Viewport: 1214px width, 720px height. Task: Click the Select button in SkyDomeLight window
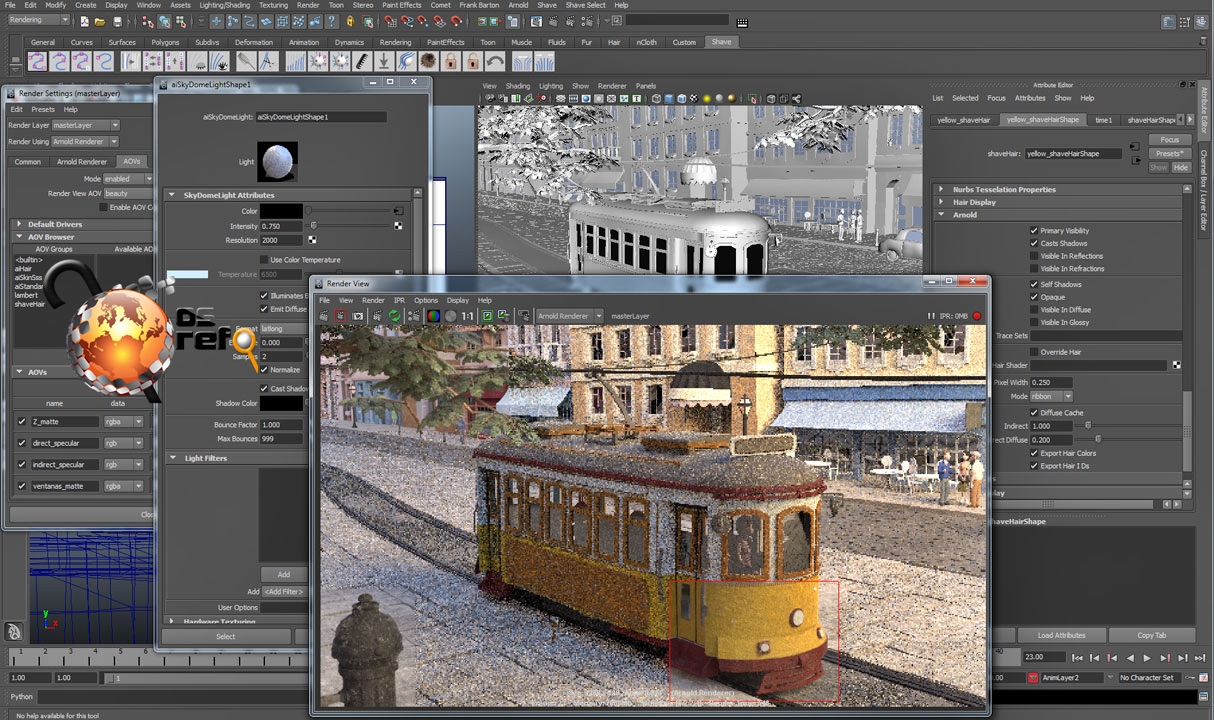226,636
